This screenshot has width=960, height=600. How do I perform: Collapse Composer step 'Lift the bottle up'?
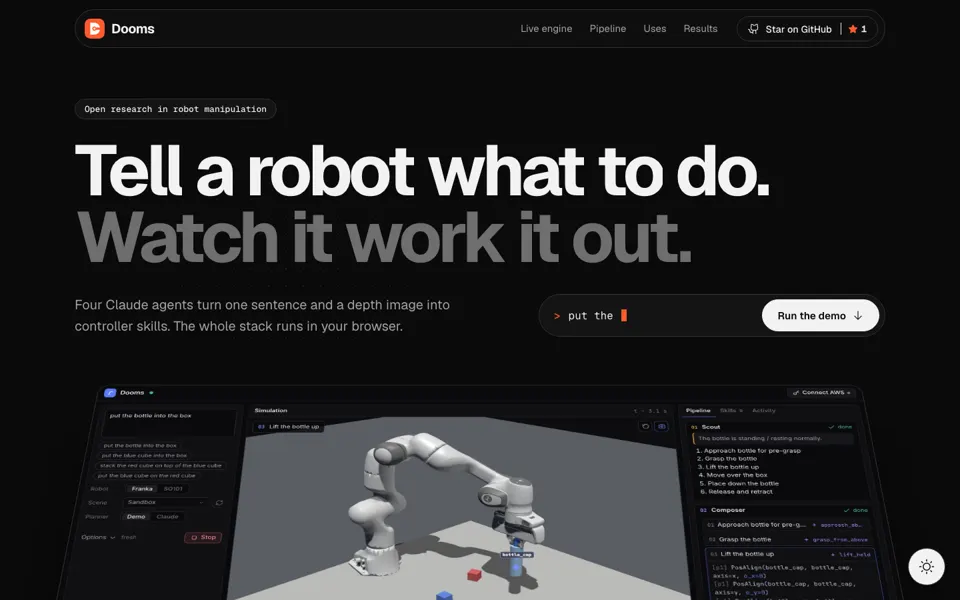tap(790, 554)
